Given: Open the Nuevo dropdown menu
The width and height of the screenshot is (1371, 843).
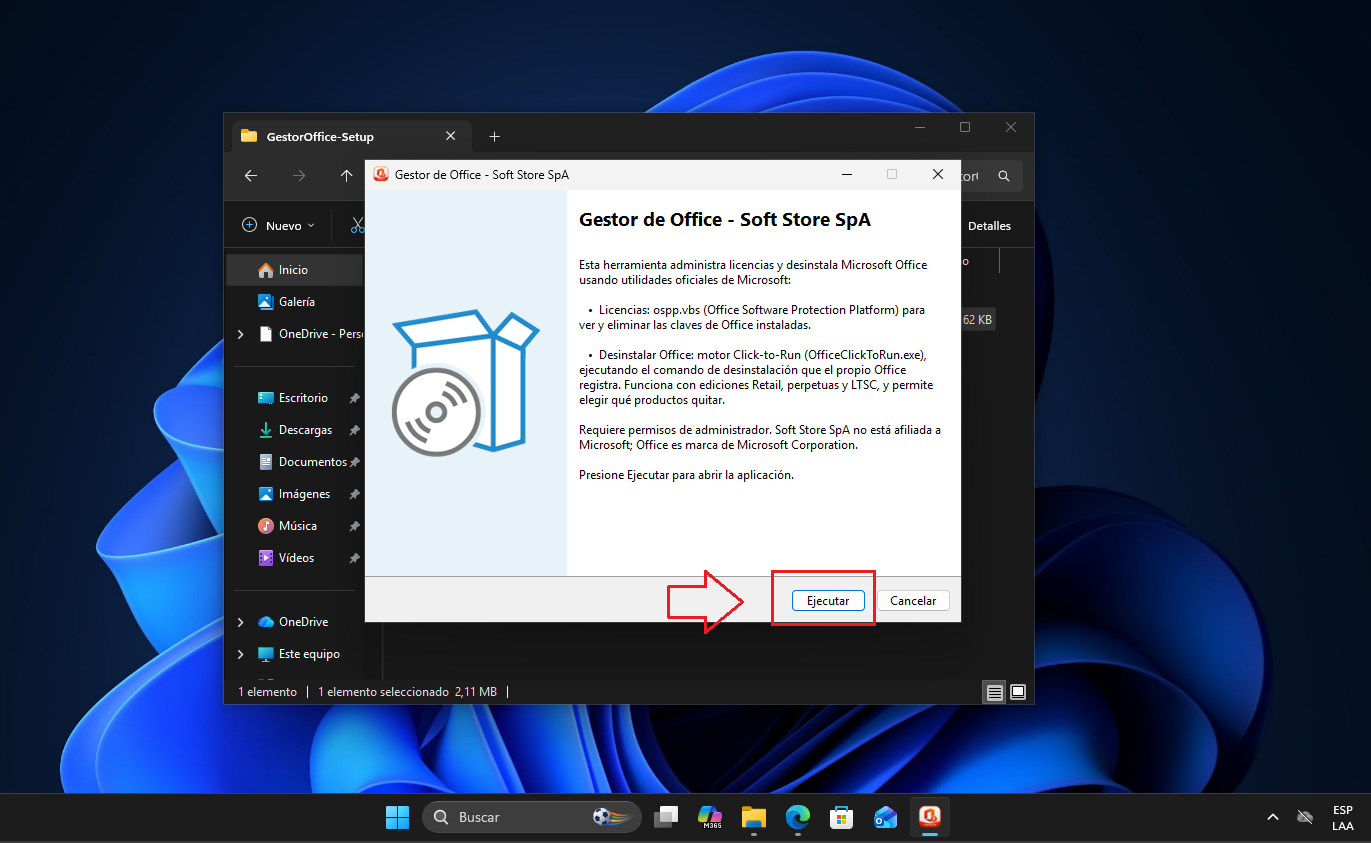Looking at the screenshot, I should point(279,226).
